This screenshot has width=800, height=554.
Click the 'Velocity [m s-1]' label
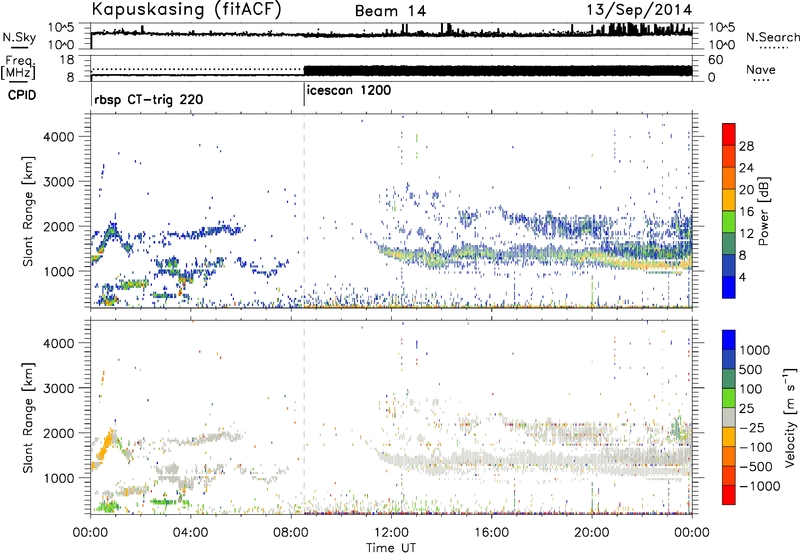[x=790, y=417]
